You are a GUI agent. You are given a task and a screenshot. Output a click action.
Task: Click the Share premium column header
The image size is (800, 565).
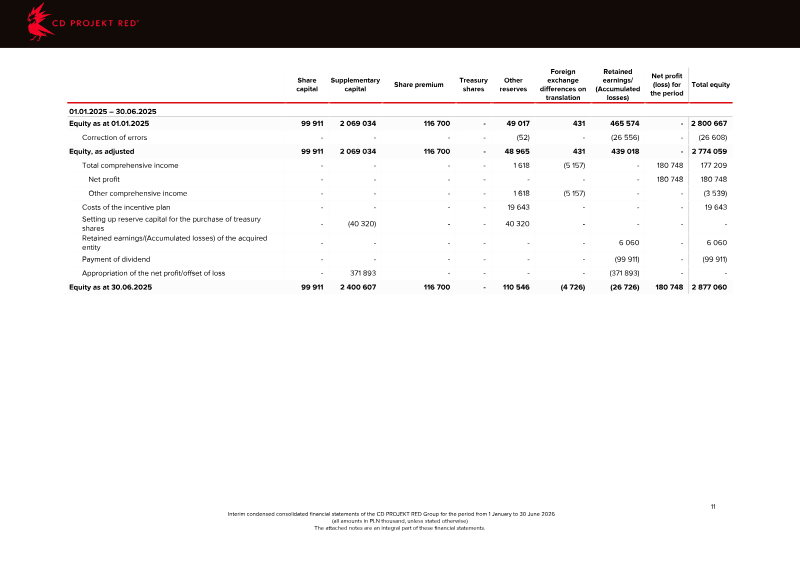coord(418,85)
